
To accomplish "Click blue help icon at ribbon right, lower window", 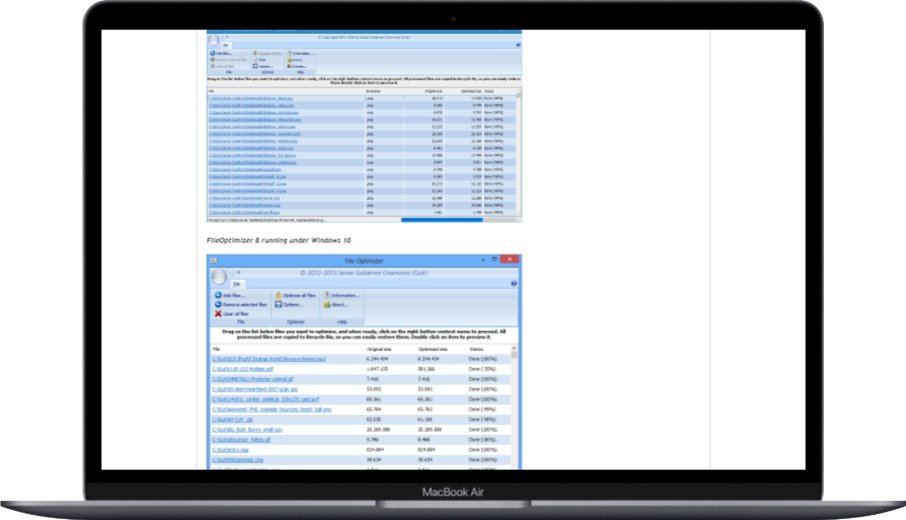I will (x=514, y=283).
